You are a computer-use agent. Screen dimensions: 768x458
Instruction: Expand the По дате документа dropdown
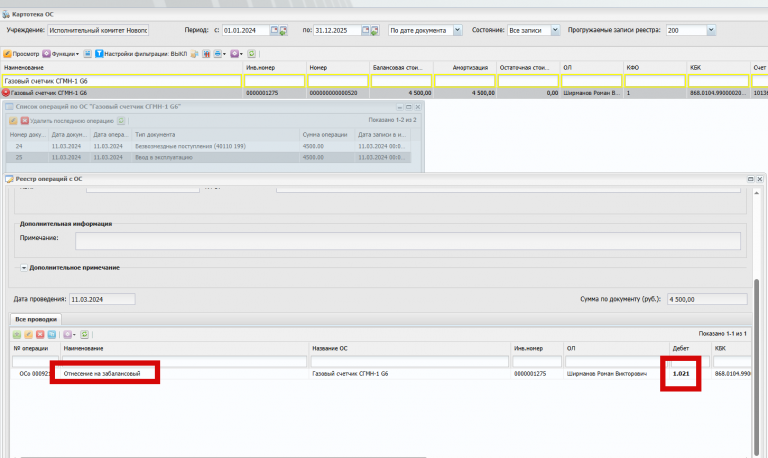coord(457,30)
